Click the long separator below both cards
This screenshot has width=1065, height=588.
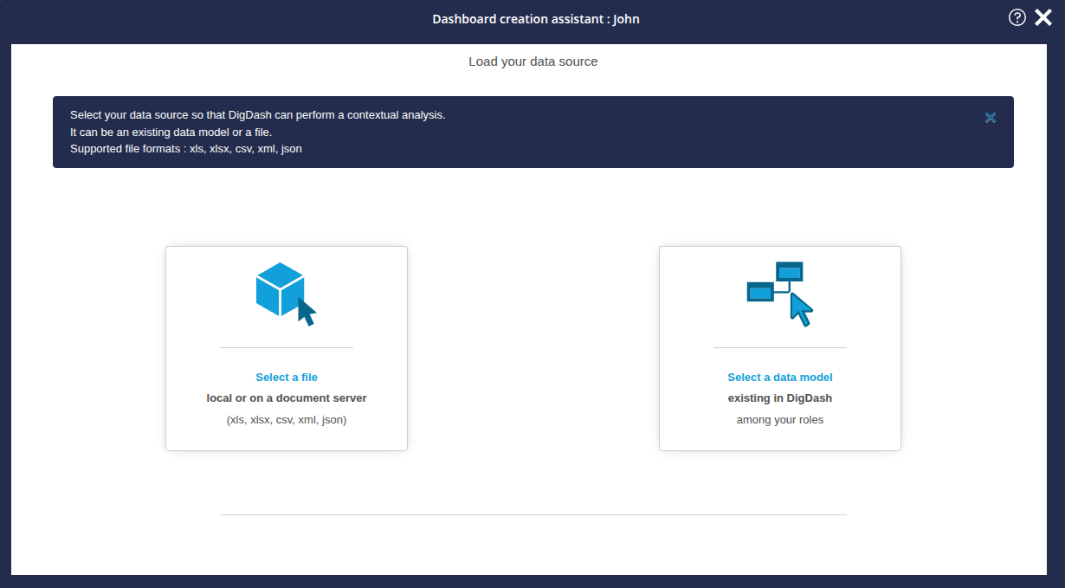(x=533, y=514)
